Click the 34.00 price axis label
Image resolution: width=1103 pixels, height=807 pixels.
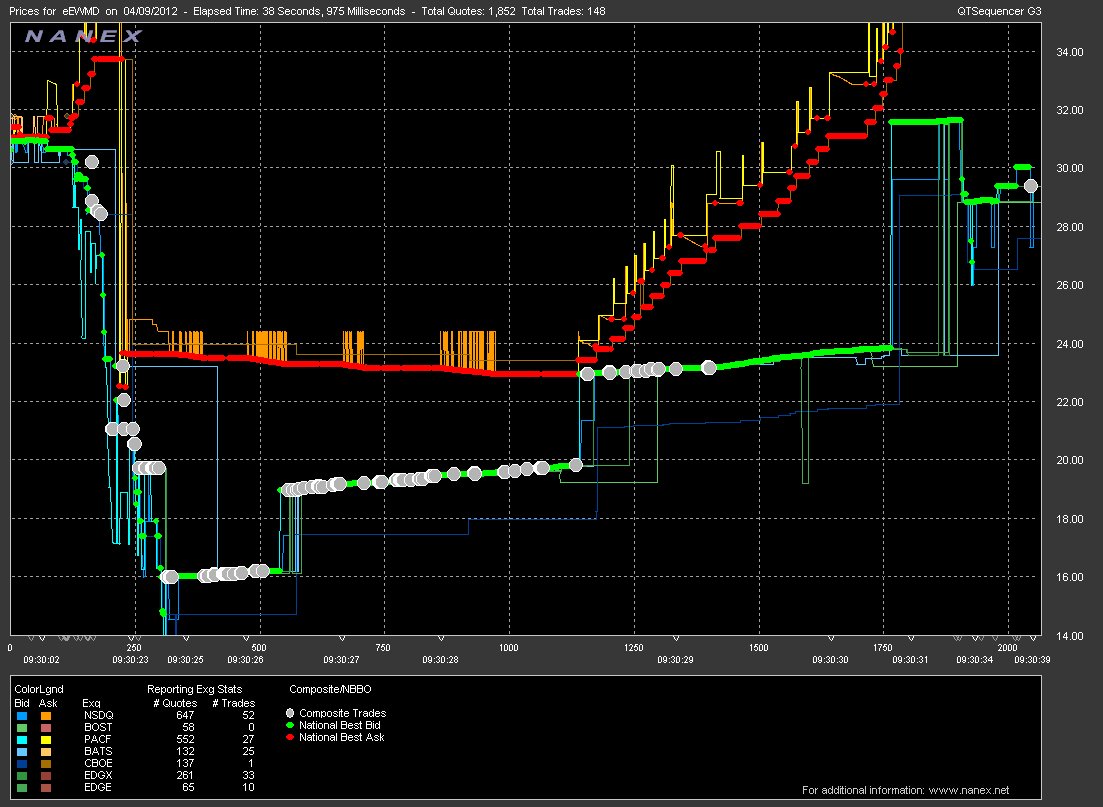coord(1063,52)
